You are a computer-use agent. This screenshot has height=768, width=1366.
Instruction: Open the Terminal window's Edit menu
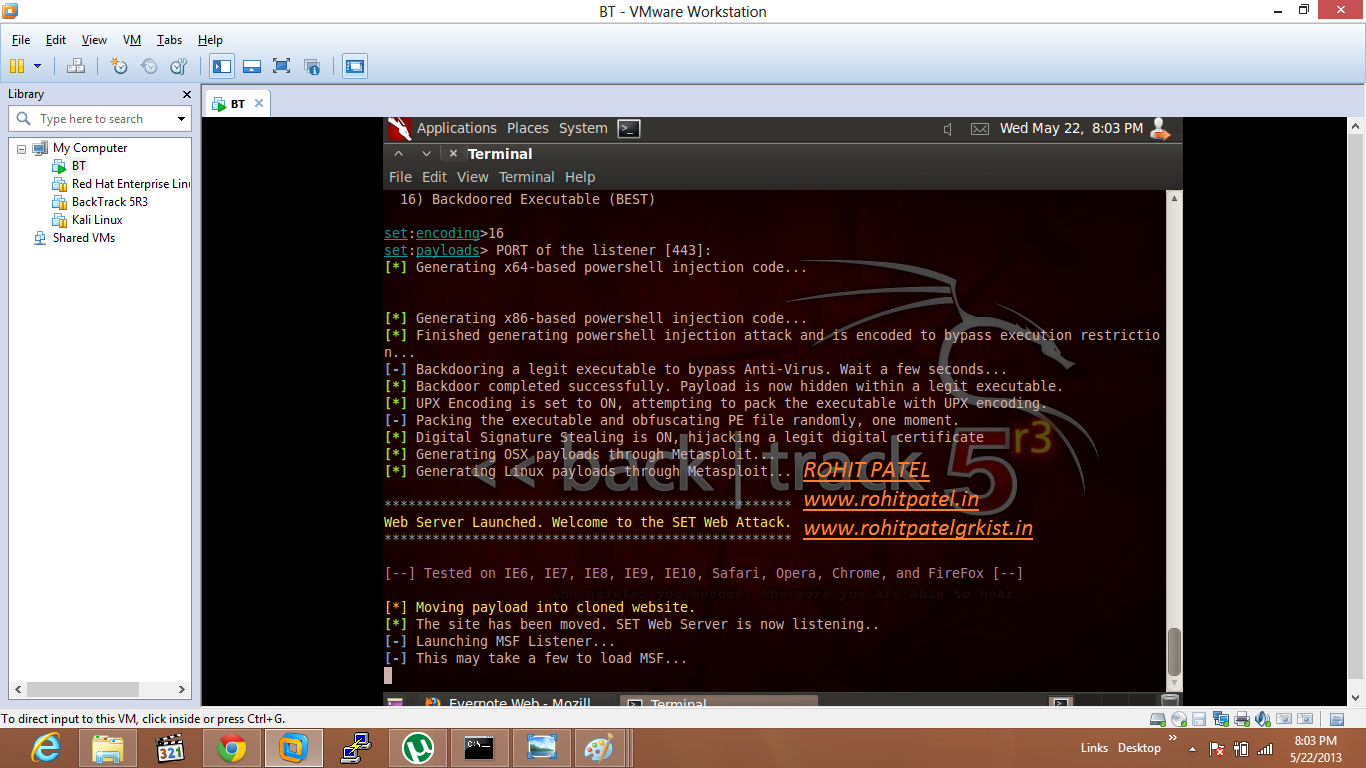[x=434, y=177]
